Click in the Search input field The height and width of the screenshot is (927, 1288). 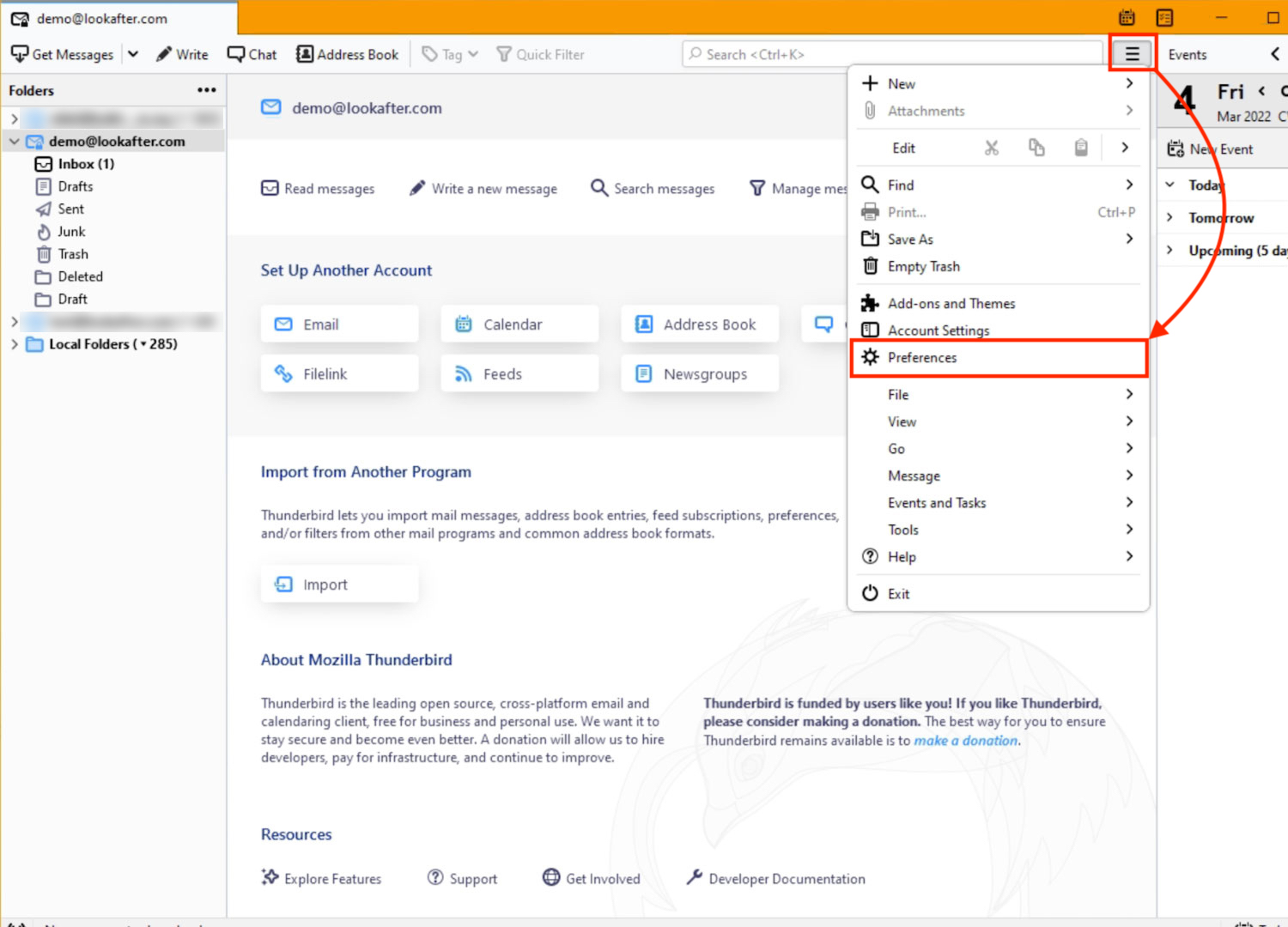[x=893, y=54]
